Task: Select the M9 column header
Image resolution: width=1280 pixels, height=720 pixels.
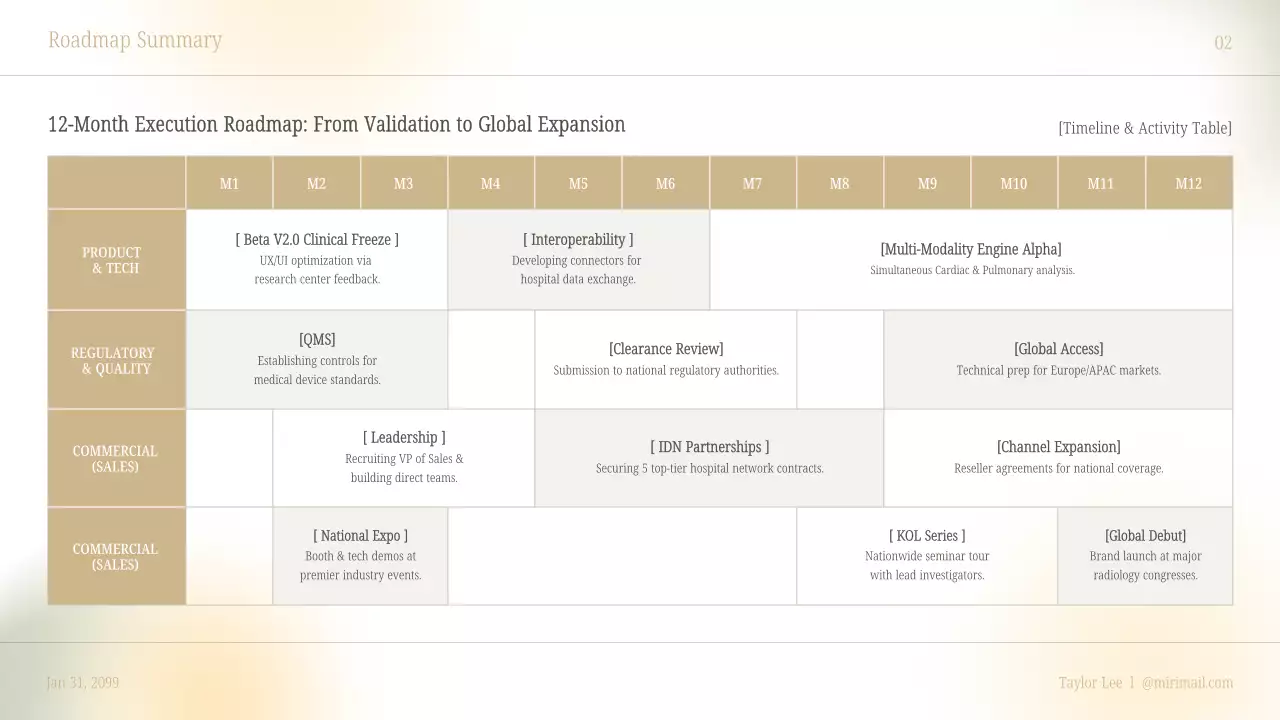Action: [927, 183]
